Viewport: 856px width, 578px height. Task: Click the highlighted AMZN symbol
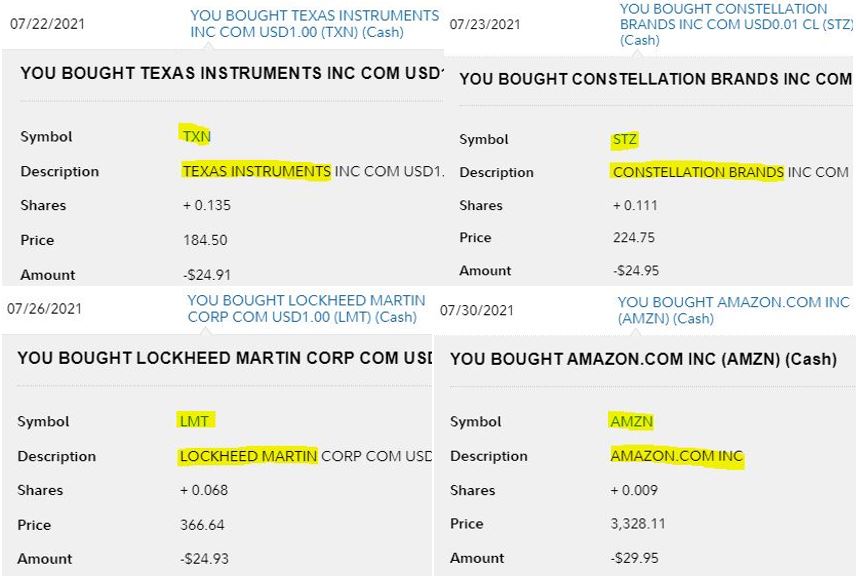[632, 422]
